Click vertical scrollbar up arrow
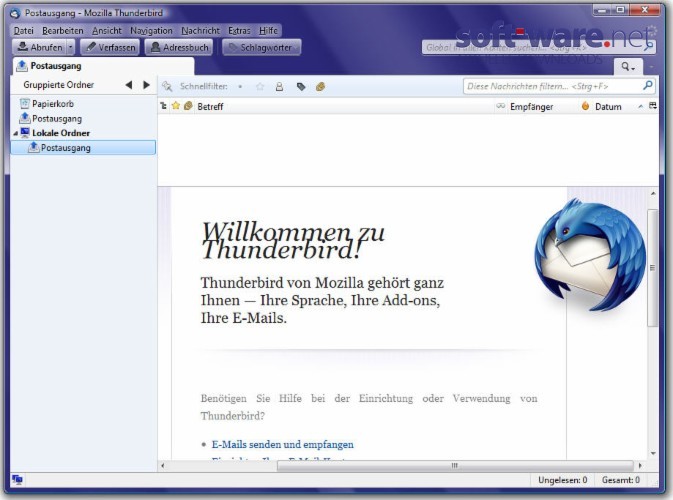The width and height of the screenshot is (673, 500). tap(653, 194)
